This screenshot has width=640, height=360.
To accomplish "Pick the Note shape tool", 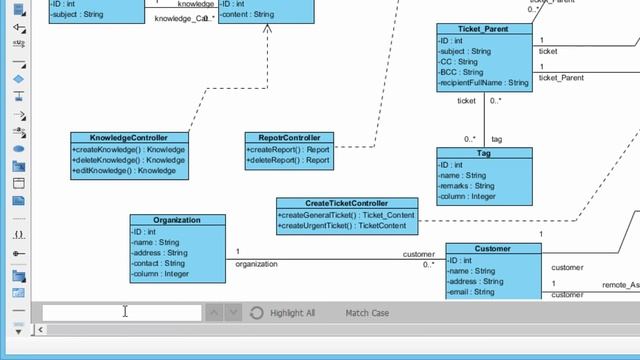I will (x=19, y=200).
